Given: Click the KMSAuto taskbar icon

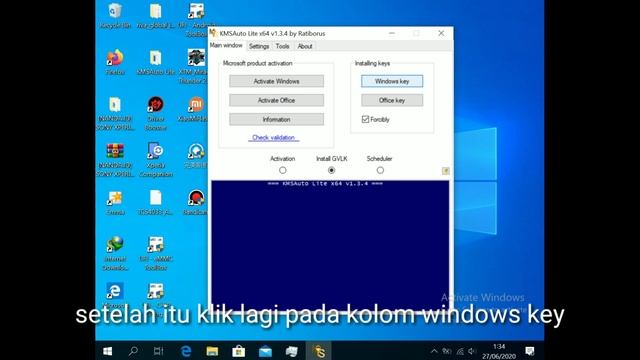Looking at the screenshot, I should (319, 351).
